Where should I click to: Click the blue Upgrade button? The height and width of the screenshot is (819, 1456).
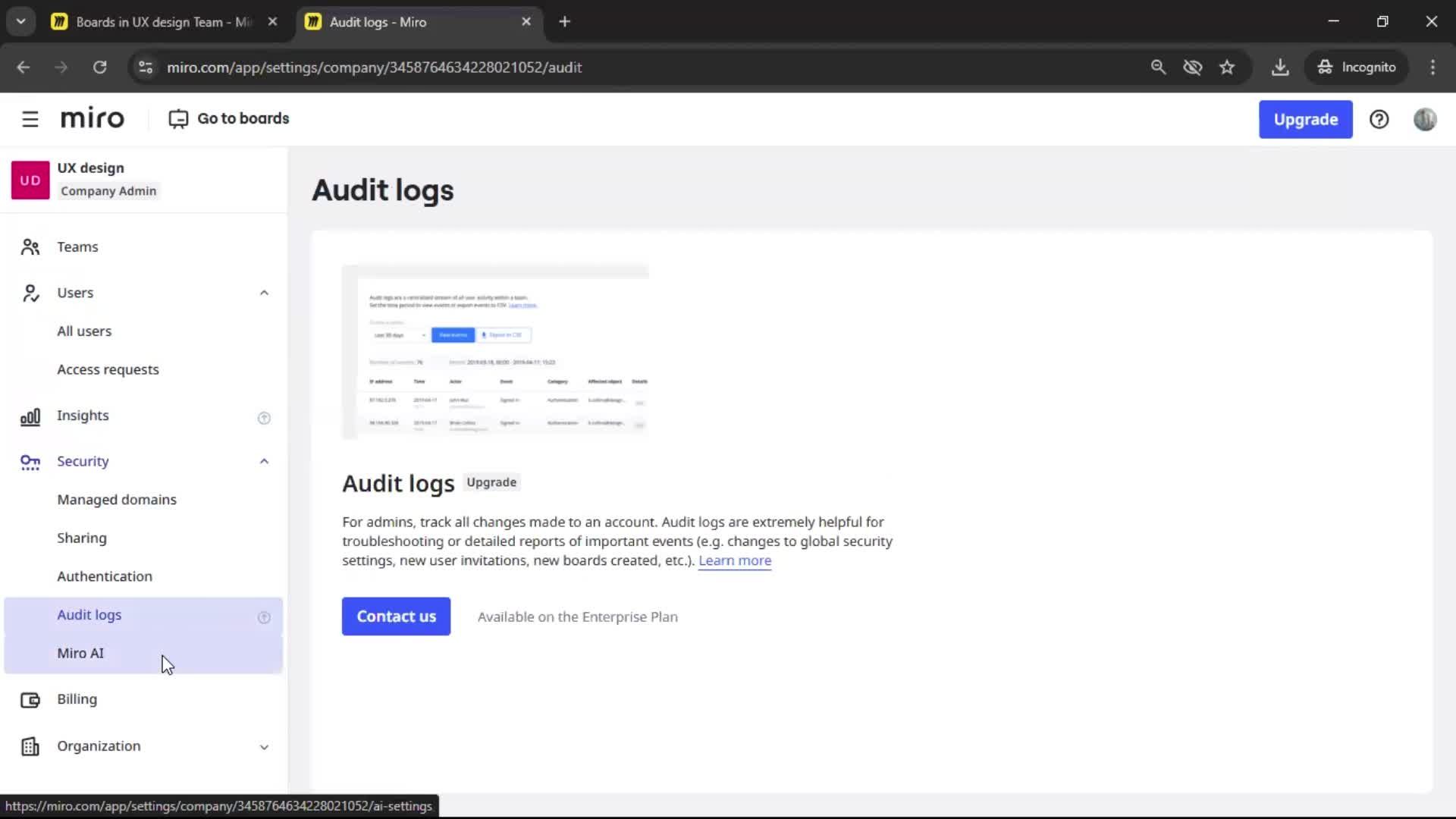pos(1305,119)
